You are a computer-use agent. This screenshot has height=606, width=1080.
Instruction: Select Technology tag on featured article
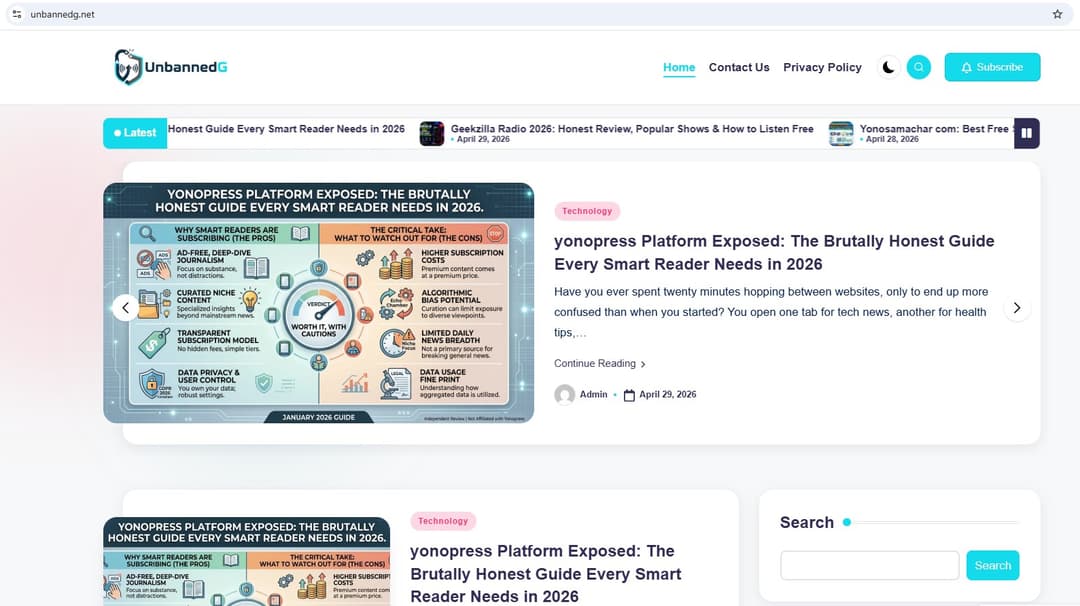587,211
